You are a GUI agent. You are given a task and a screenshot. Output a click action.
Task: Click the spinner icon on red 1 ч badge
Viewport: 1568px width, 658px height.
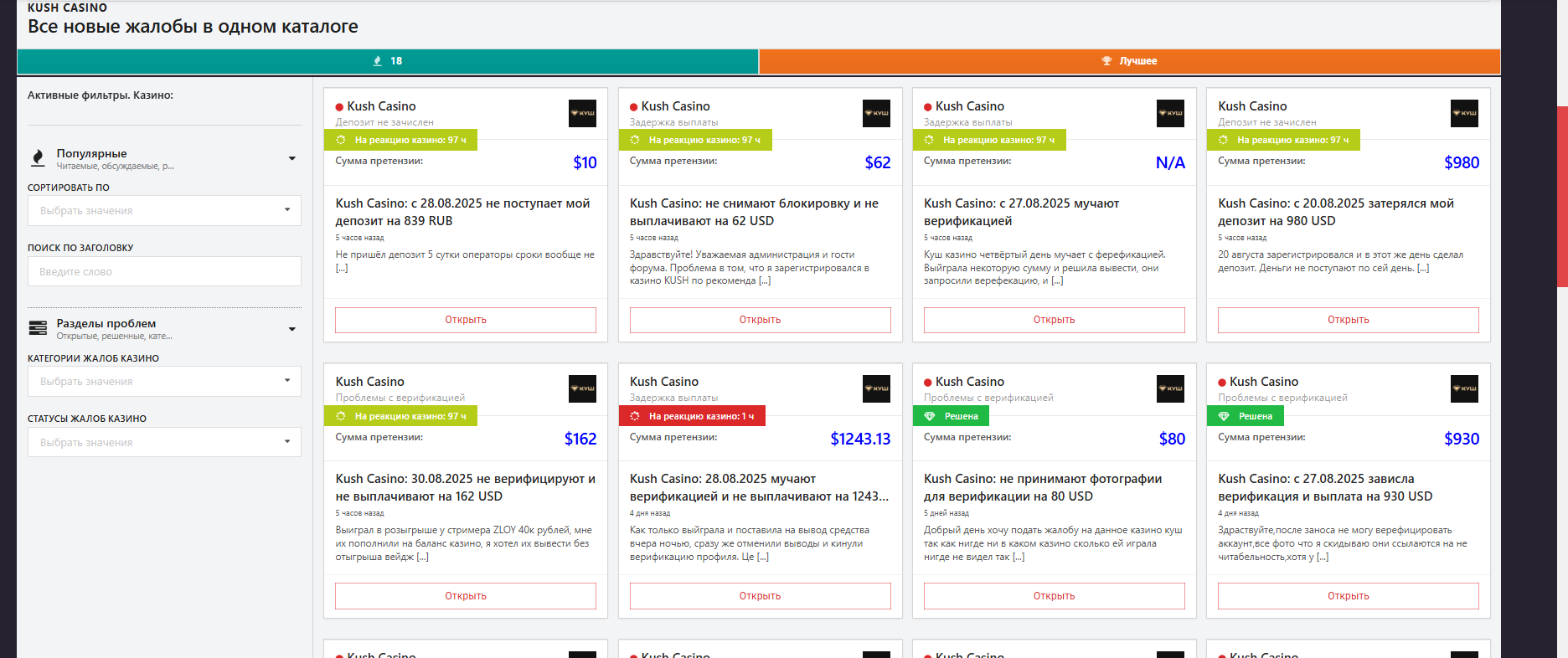(635, 416)
